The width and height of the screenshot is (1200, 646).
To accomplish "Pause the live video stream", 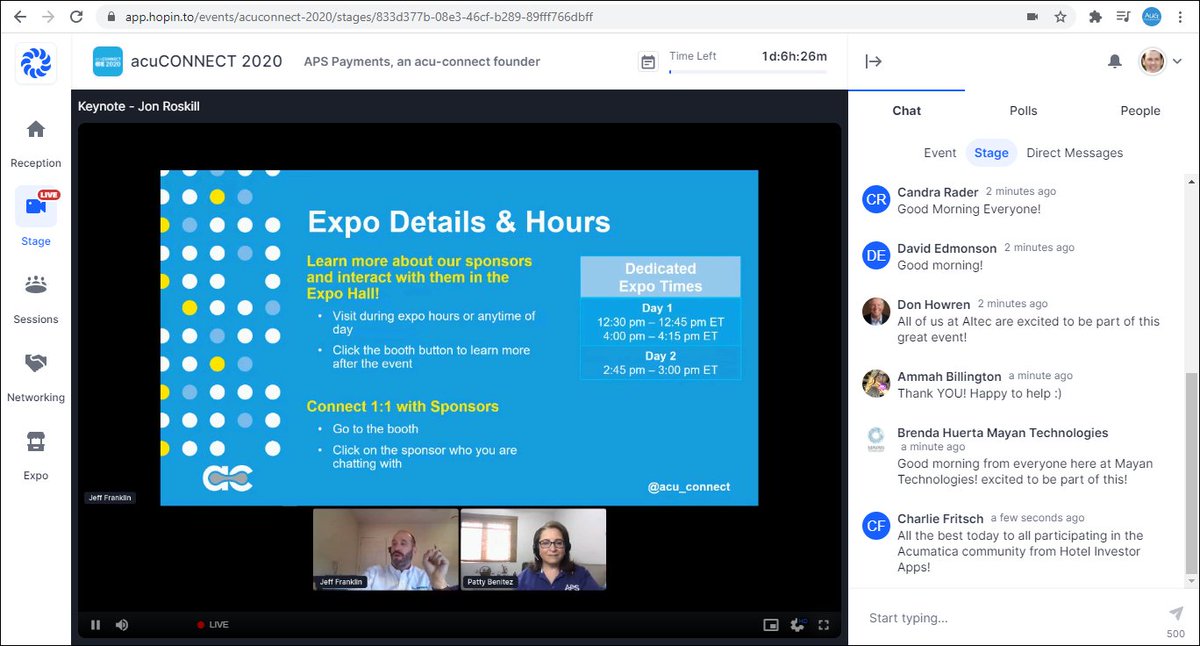I will coord(96,625).
